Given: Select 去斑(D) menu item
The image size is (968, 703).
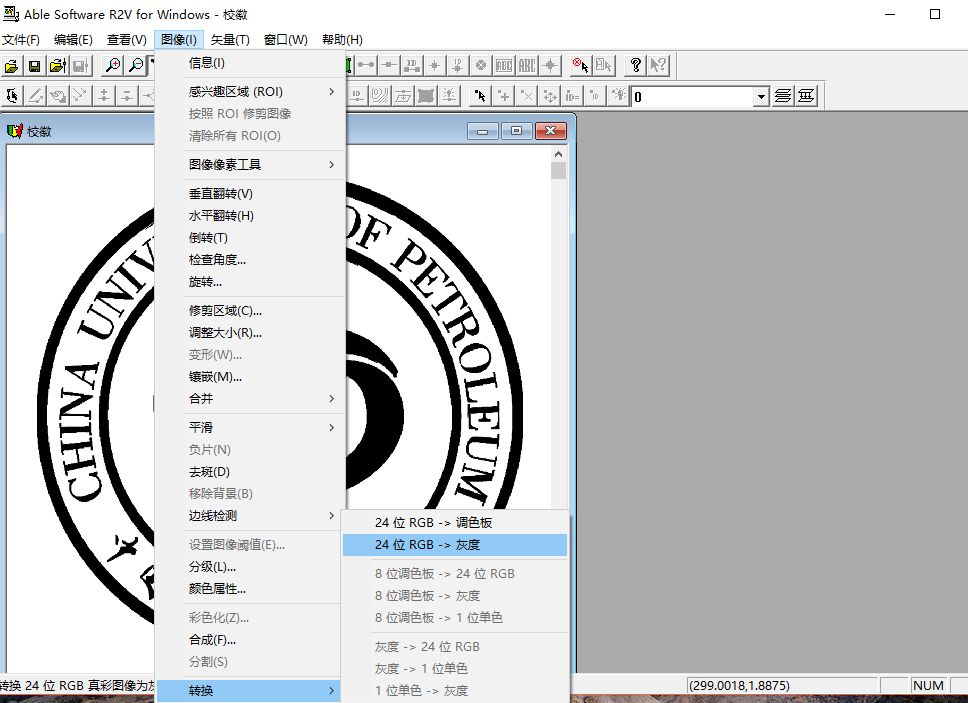Looking at the screenshot, I should (250, 472).
